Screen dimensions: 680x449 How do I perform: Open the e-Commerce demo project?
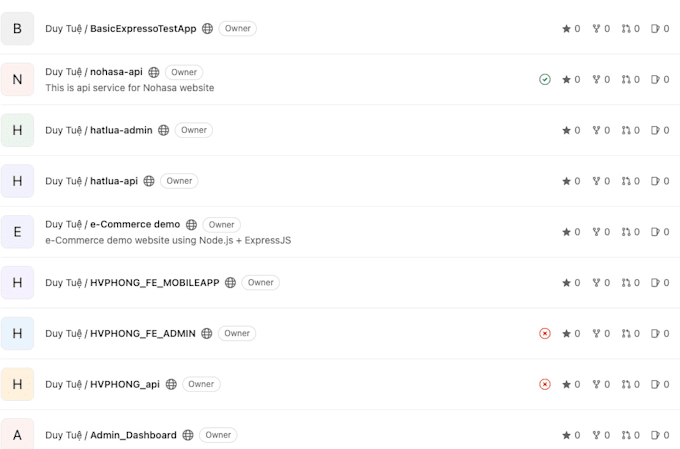click(x=135, y=224)
